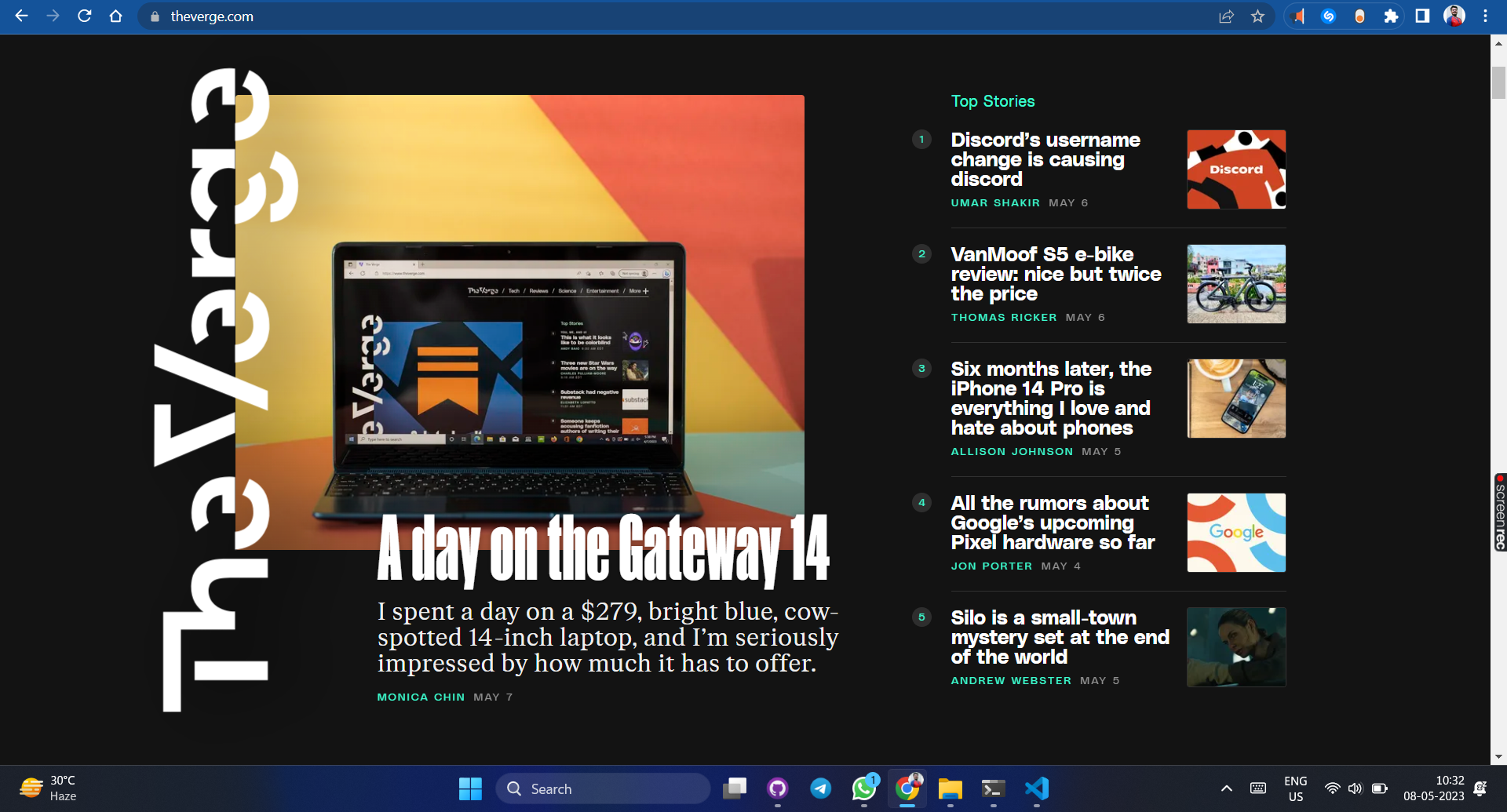
Task: Open Wi-Fi network settings in the tray
Action: [1332, 788]
